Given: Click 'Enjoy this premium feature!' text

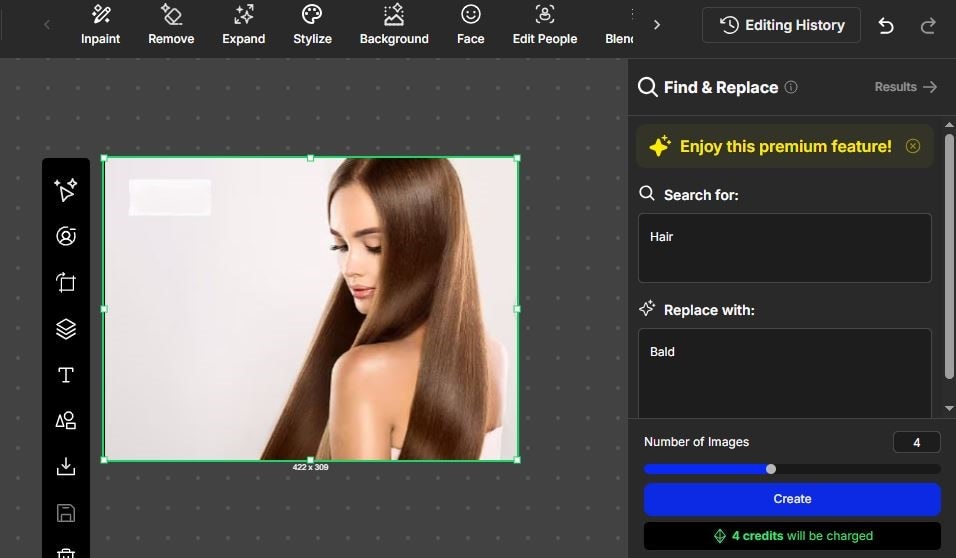Looking at the screenshot, I should tap(785, 146).
